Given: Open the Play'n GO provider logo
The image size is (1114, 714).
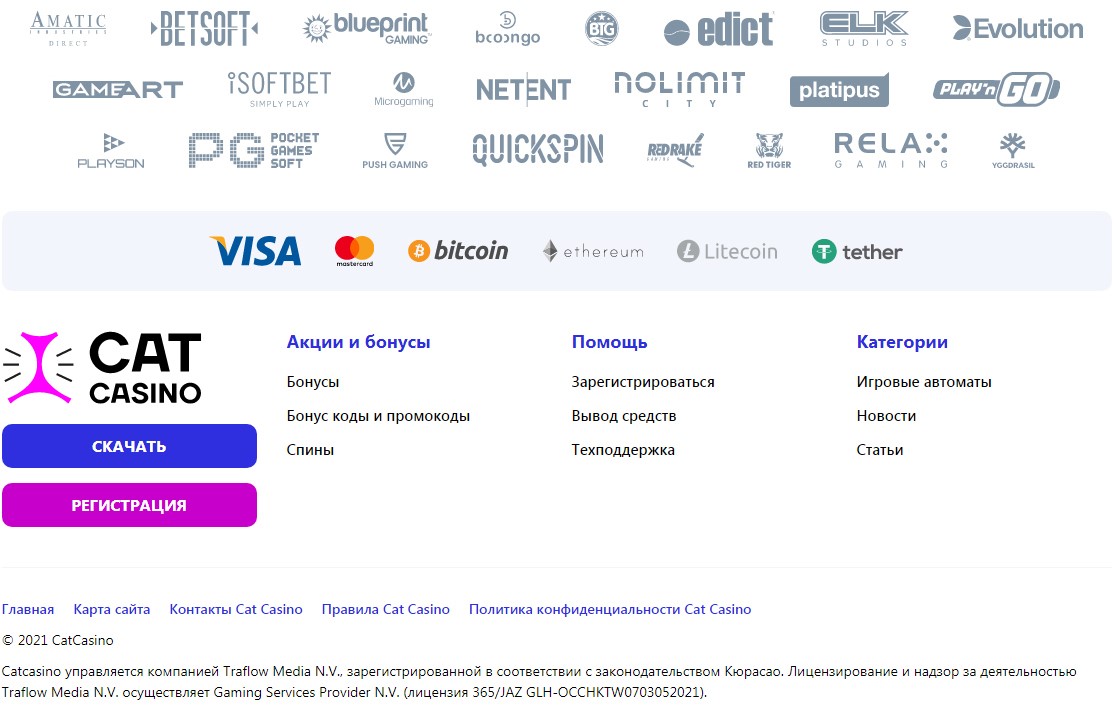Looking at the screenshot, I should point(995,90).
